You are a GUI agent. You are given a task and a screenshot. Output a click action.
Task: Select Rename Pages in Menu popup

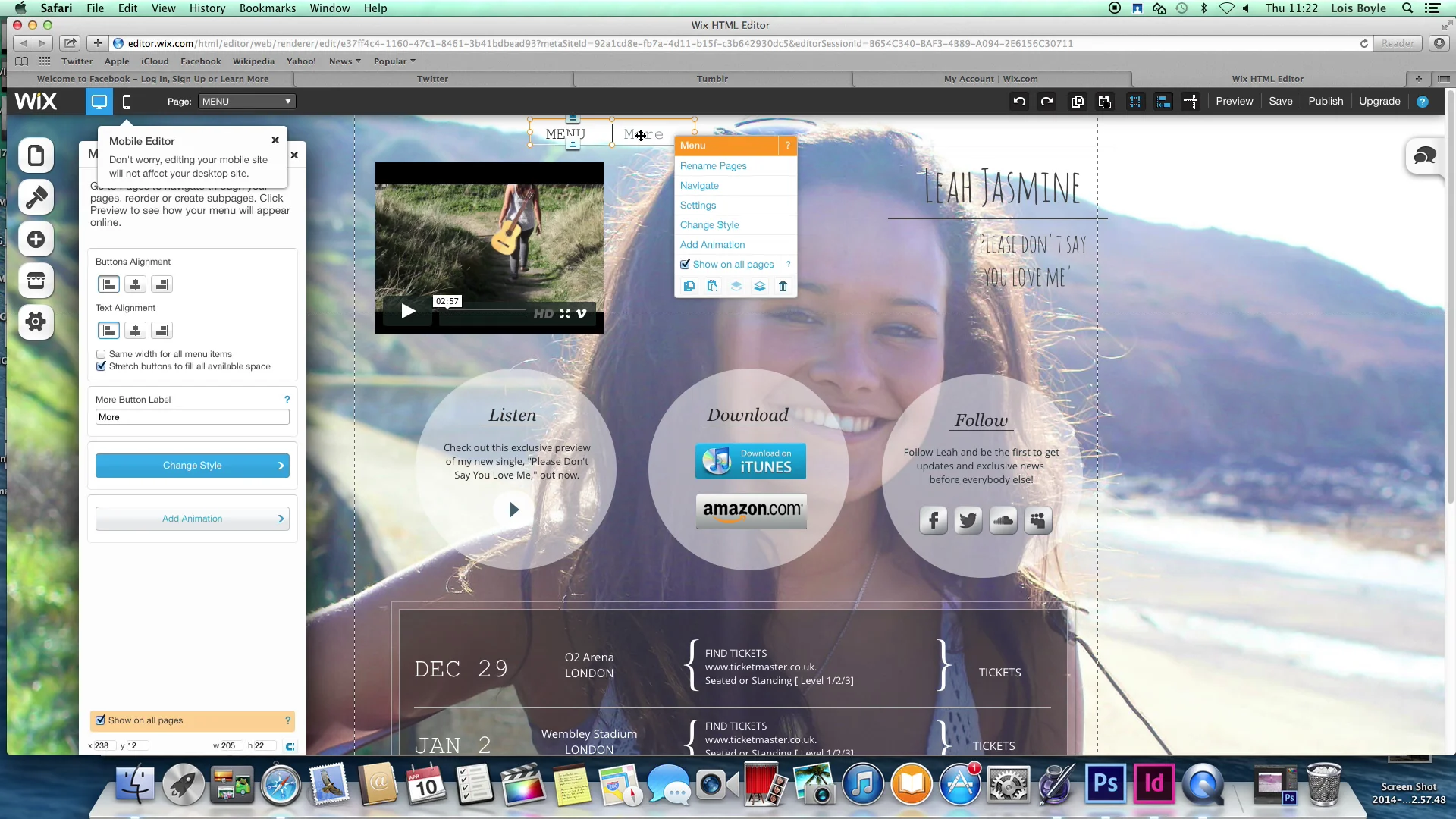click(x=713, y=166)
